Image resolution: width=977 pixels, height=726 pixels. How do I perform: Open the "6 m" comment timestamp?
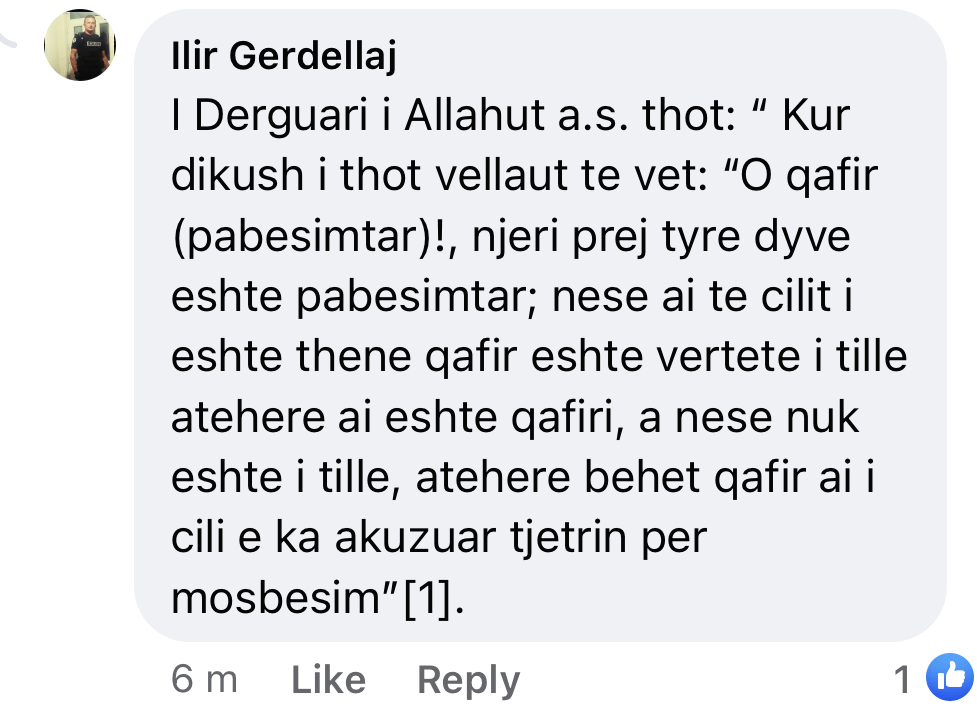pos(204,681)
